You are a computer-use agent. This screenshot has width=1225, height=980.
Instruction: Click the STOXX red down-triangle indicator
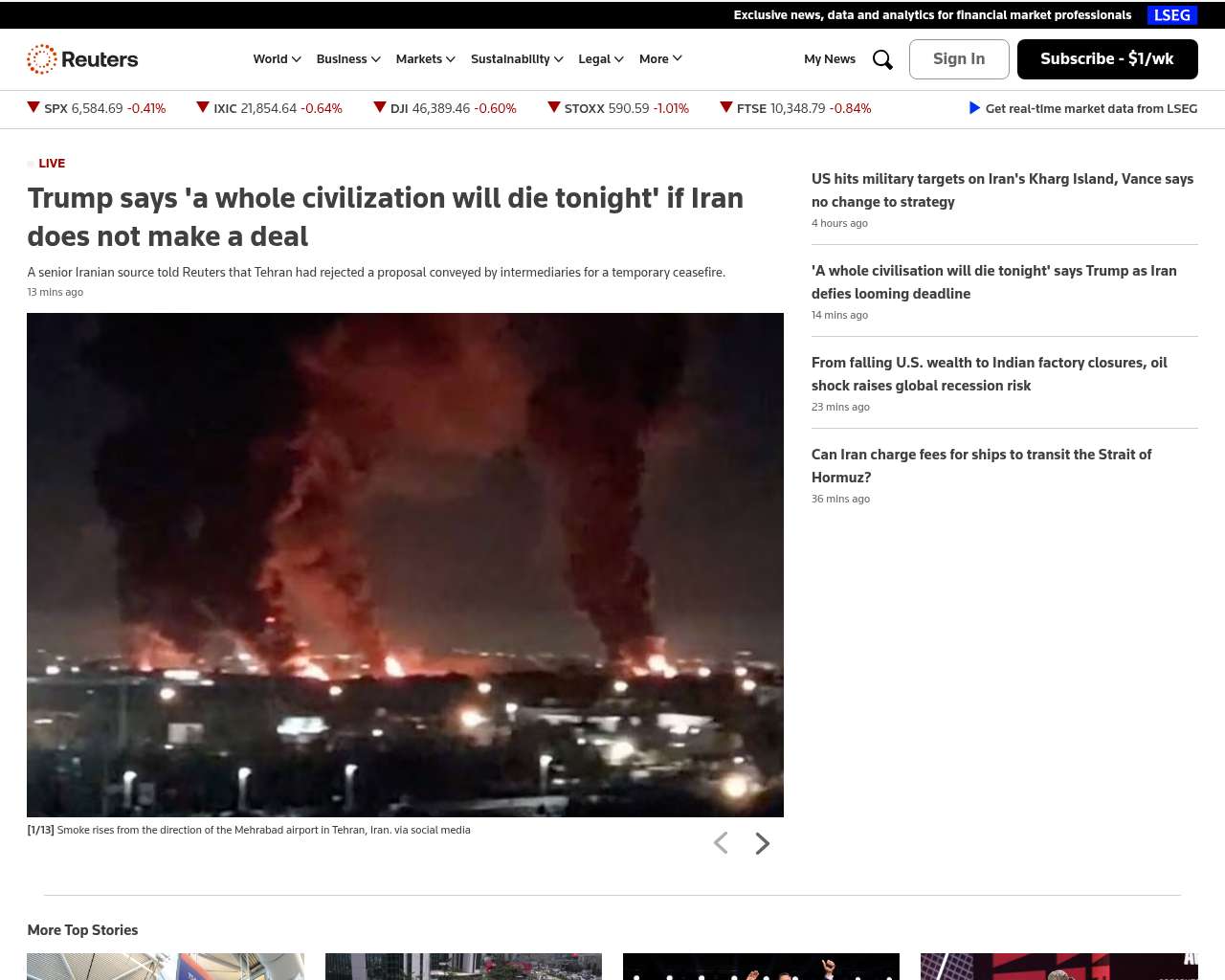point(554,107)
